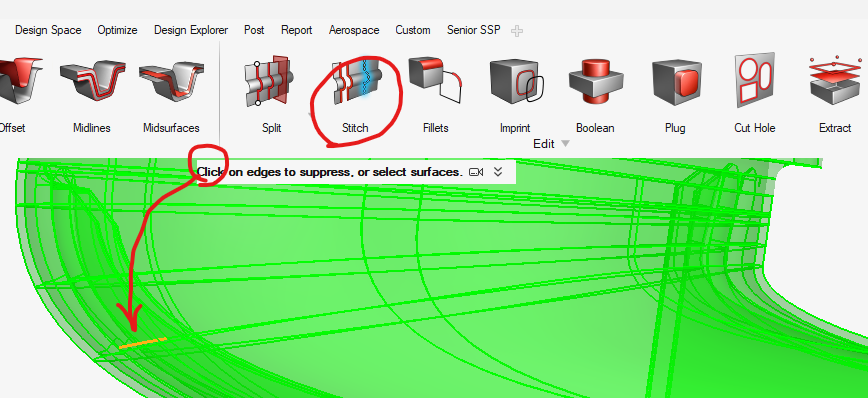The image size is (868, 398).
Task: Expand the Edit group dropdown arrow
Action: point(565,144)
